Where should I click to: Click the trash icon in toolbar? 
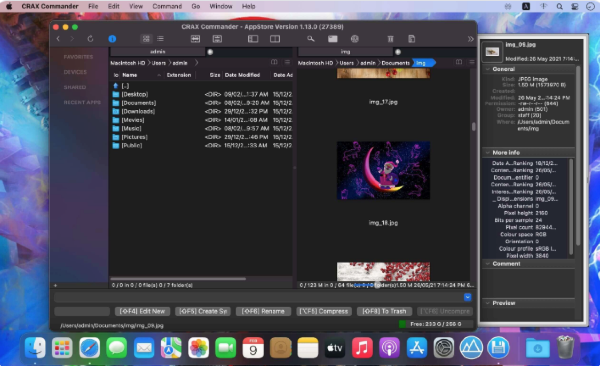(390, 39)
